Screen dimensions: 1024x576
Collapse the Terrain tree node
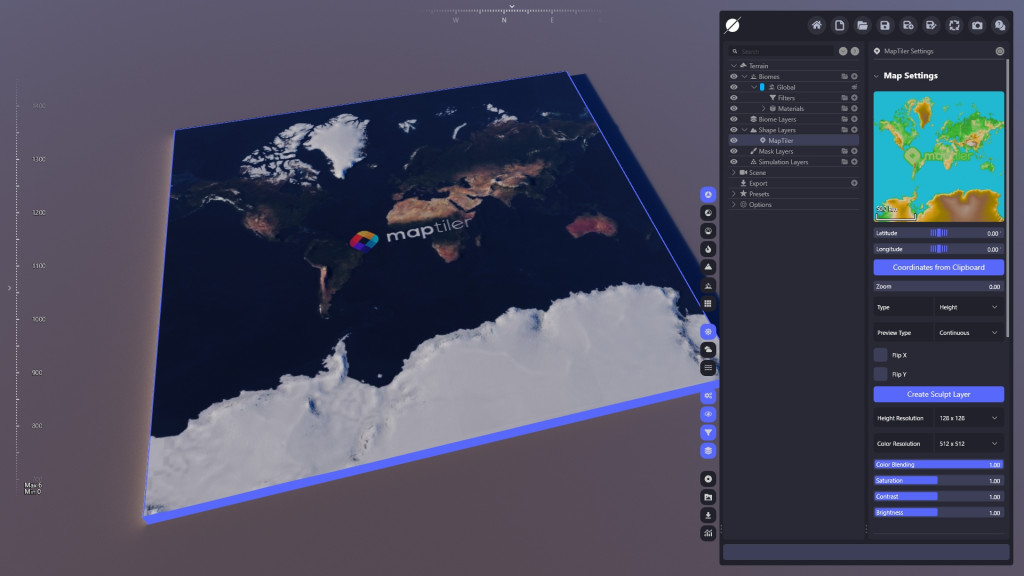pos(733,66)
